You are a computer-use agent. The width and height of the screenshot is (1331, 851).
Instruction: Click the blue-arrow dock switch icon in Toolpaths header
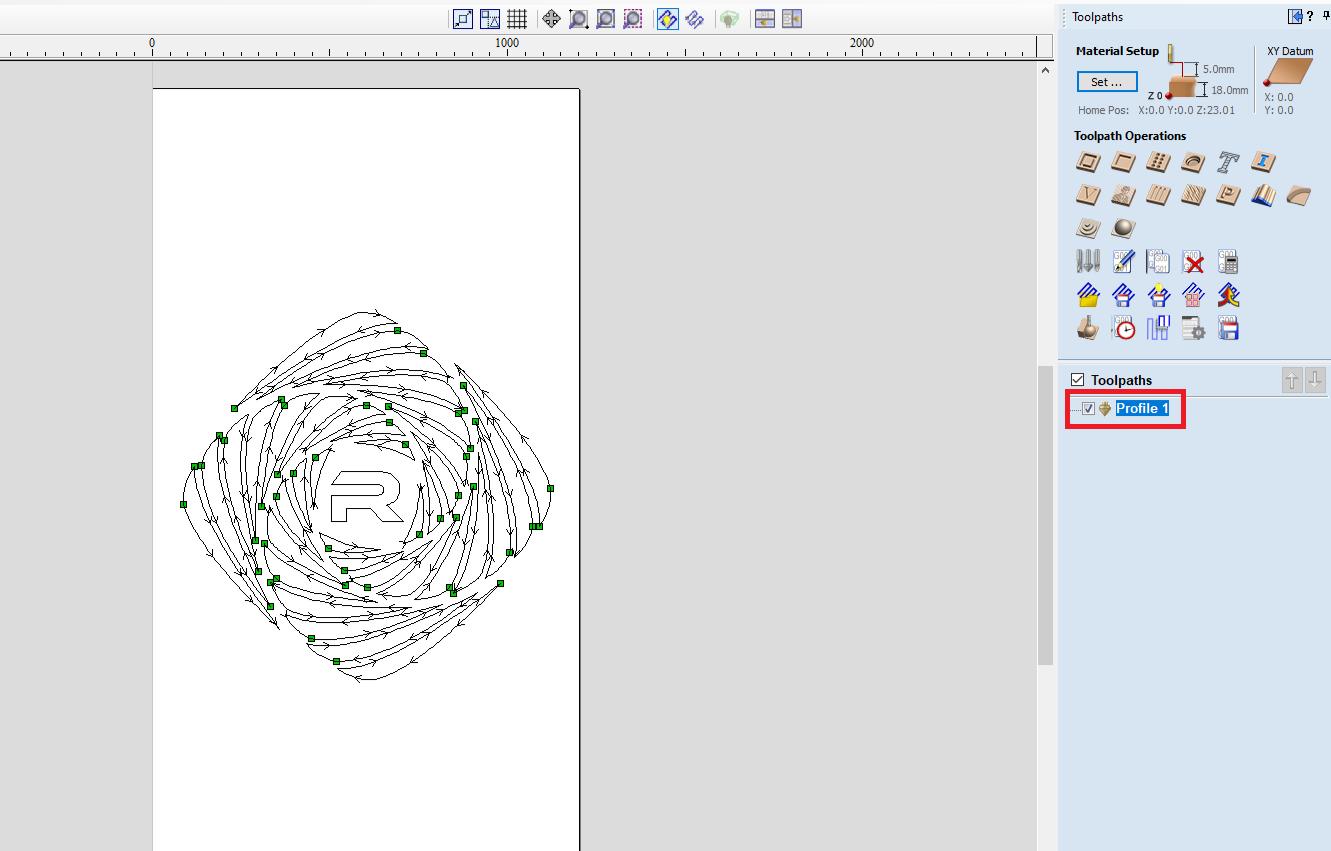coord(1295,16)
